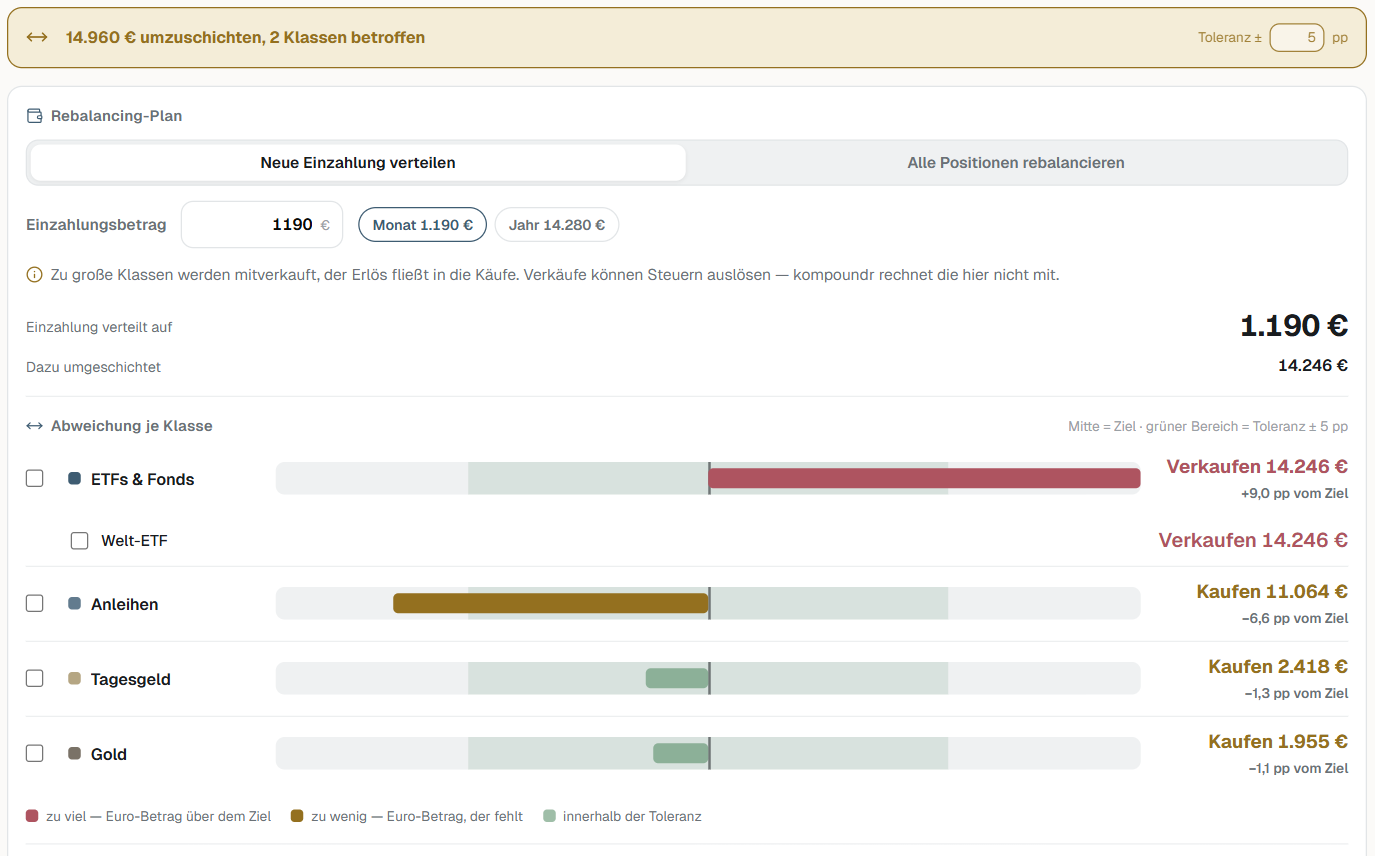Choose the Jahr 14.280 € preset

tap(557, 225)
